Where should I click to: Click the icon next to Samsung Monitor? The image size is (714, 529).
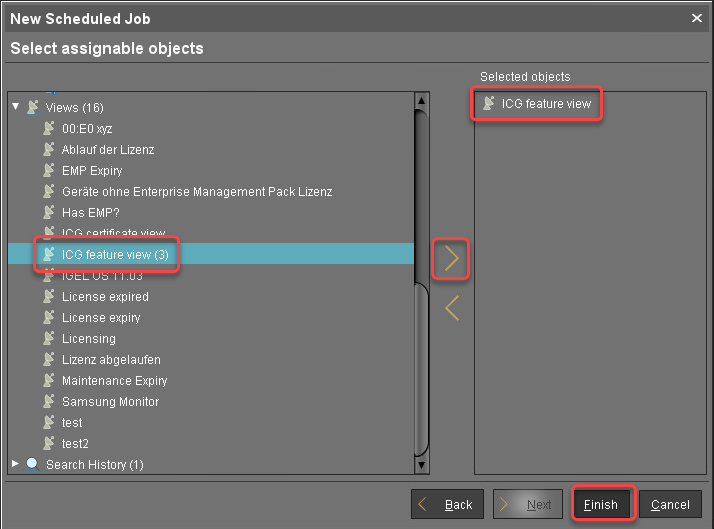tap(49, 401)
